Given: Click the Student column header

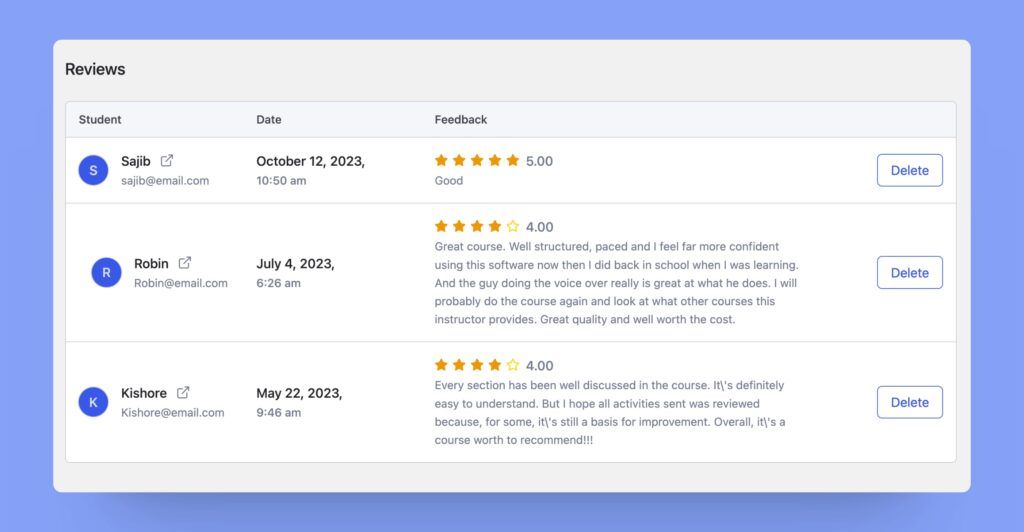Looking at the screenshot, I should coord(100,119).
